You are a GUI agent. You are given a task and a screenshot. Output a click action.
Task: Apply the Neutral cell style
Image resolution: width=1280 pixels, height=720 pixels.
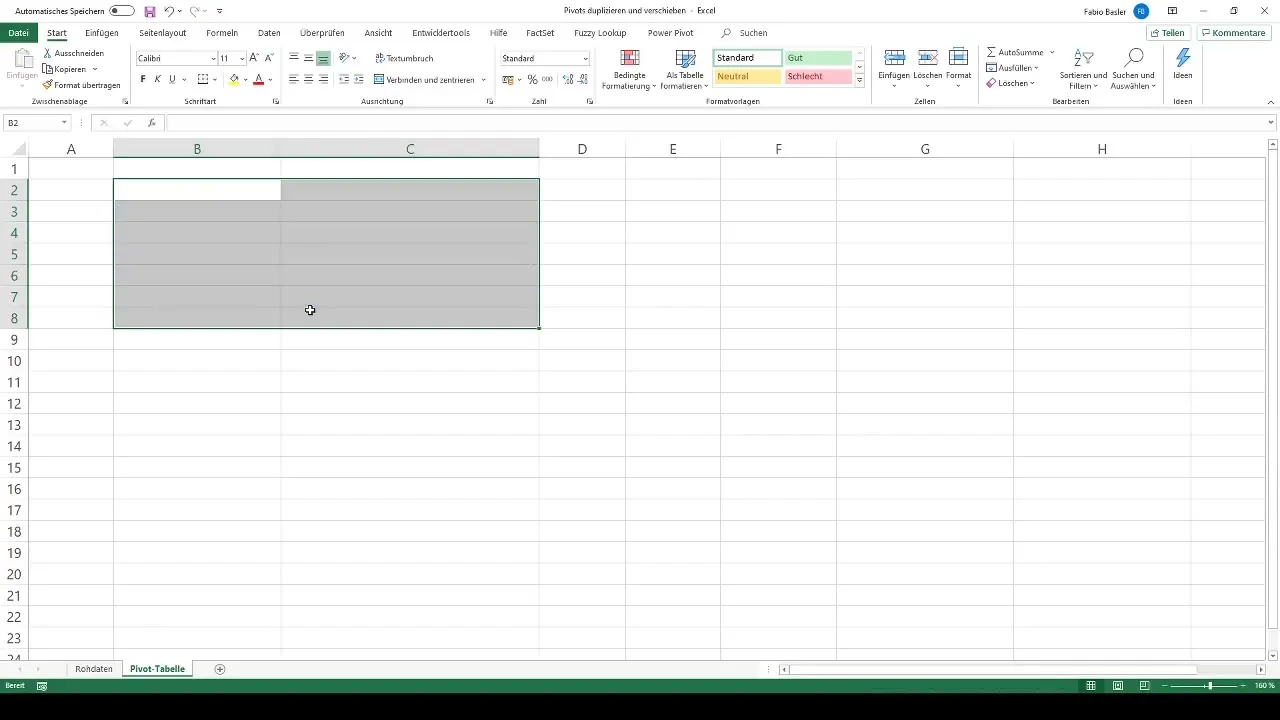(x=748, y=77)
